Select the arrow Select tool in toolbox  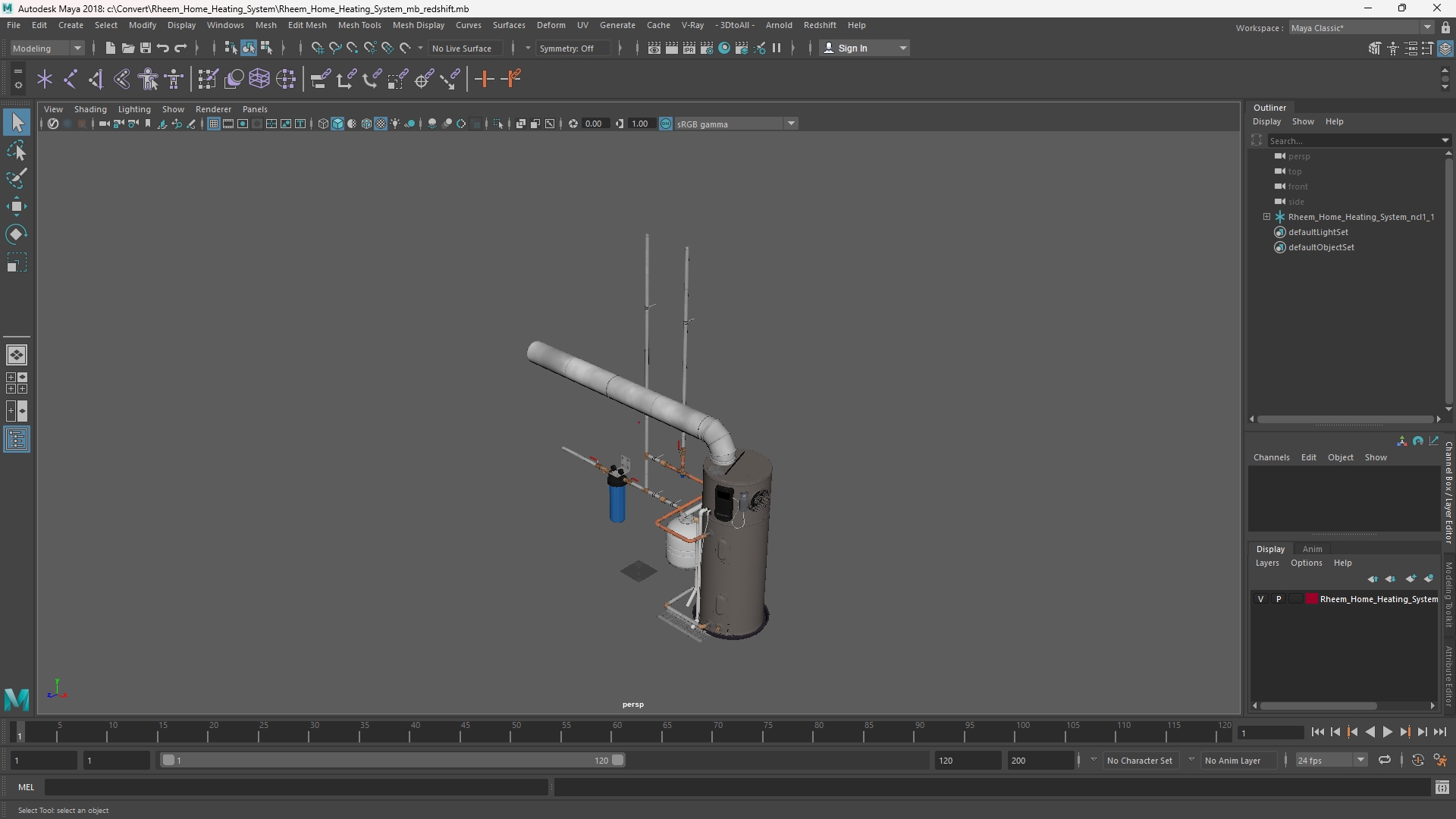pyautogui.click(x=17, y=123)
